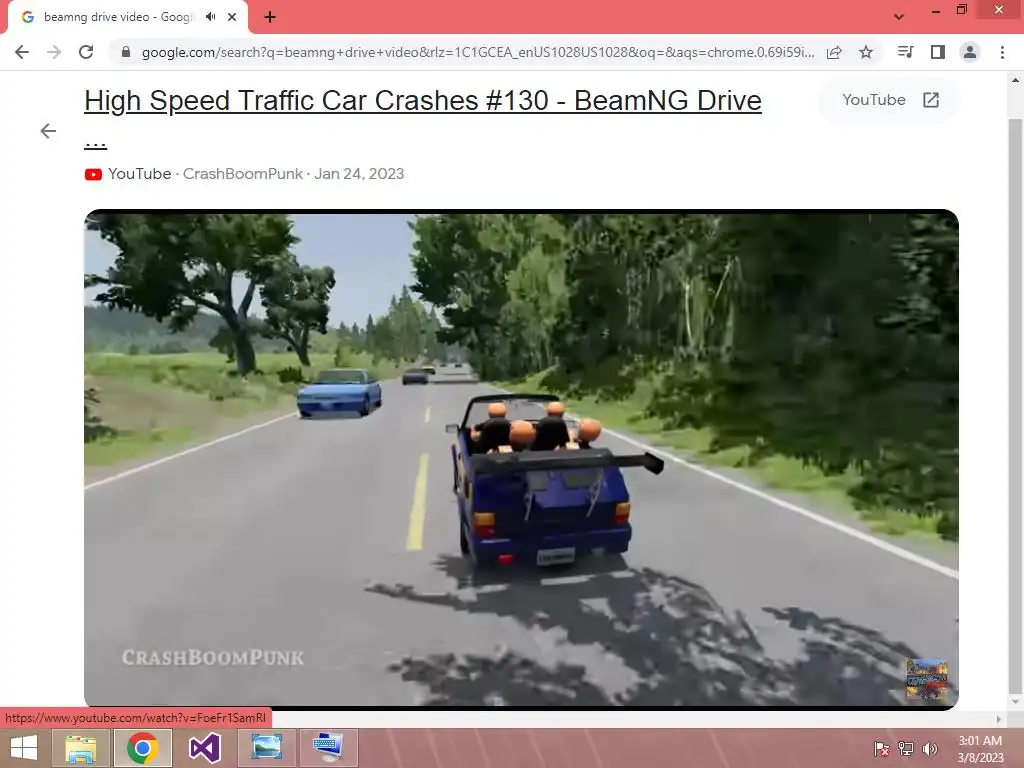Viewport: 1024px width, 768px height.
Task: Click the network tray icon
Action: (x=906, y=749)
